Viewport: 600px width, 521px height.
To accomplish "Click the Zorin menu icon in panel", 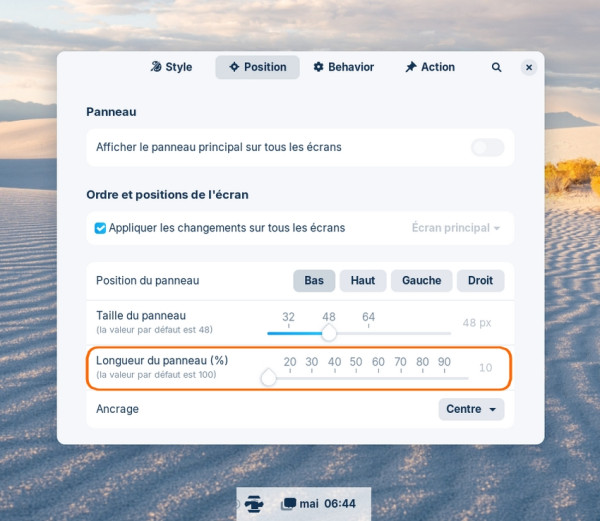I will 254,504.
